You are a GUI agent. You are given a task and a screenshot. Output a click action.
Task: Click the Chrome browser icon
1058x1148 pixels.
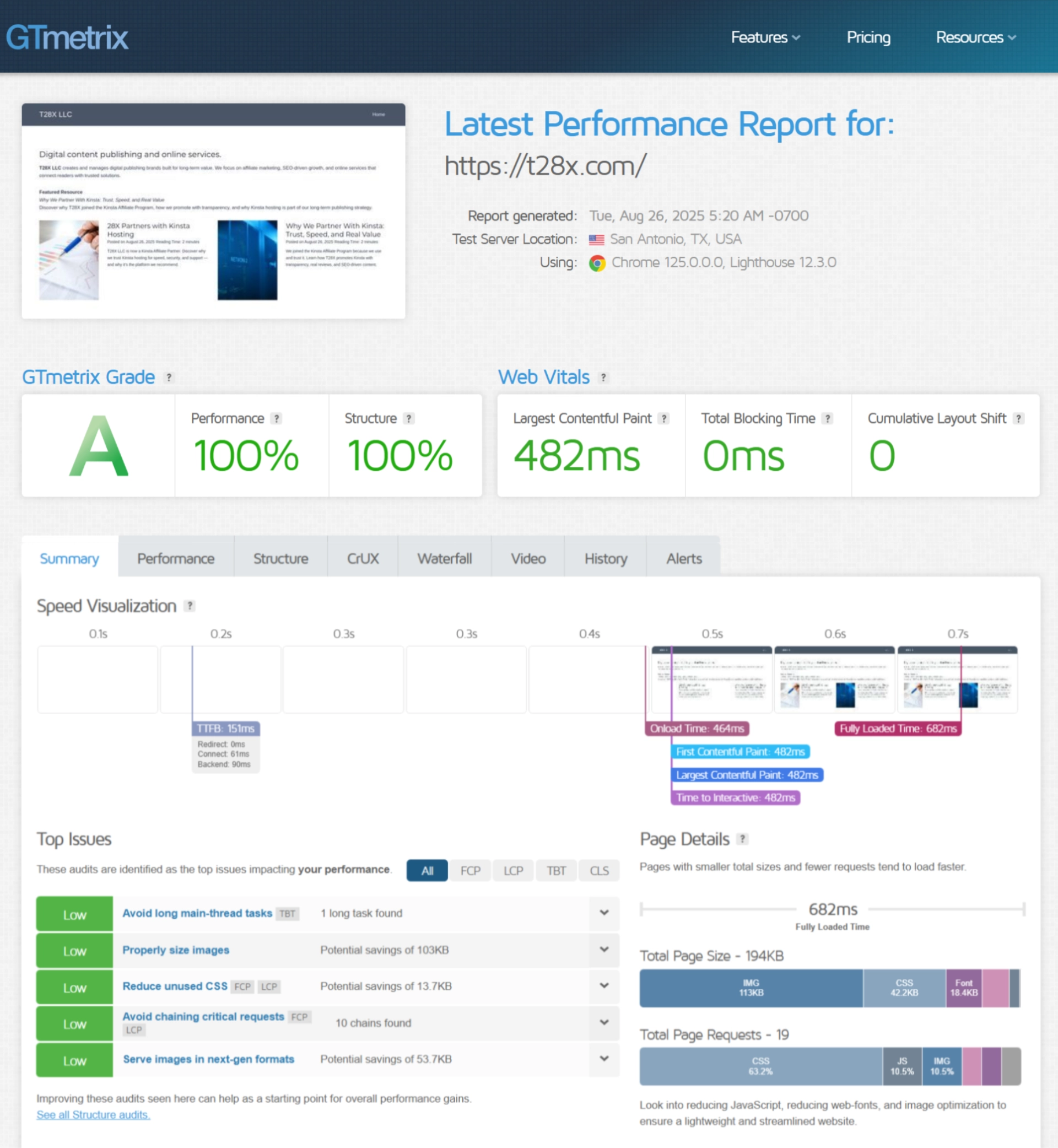click(x=597, y=263)
